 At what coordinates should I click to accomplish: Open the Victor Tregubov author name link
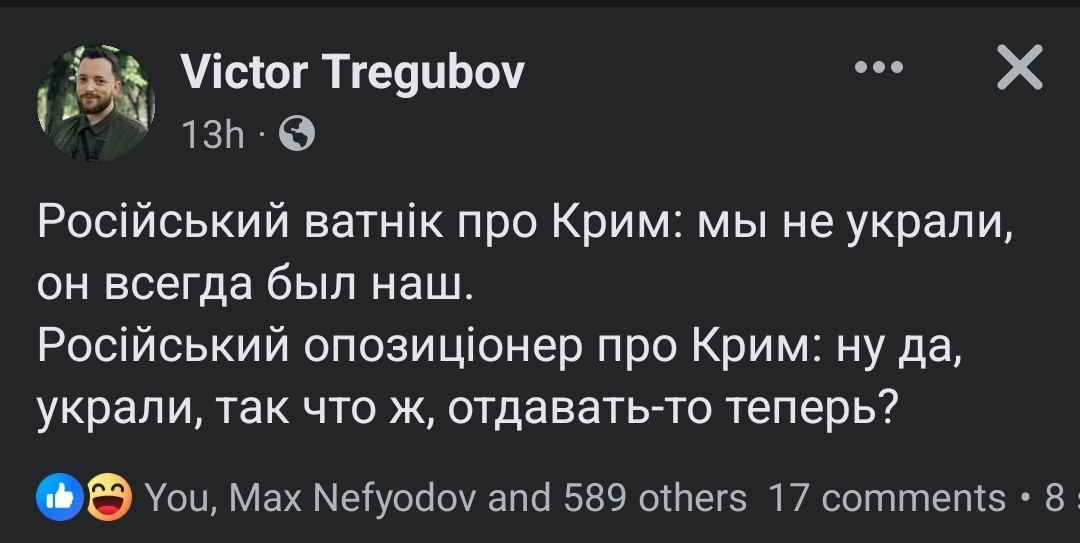[352, 71]
